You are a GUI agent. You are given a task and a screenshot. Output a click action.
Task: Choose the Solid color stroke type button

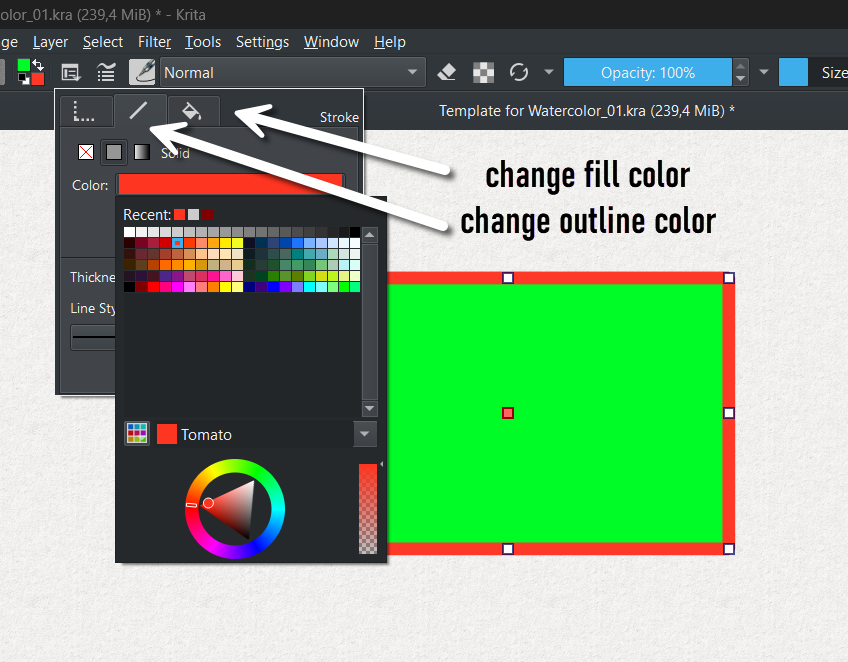point(115,152)
